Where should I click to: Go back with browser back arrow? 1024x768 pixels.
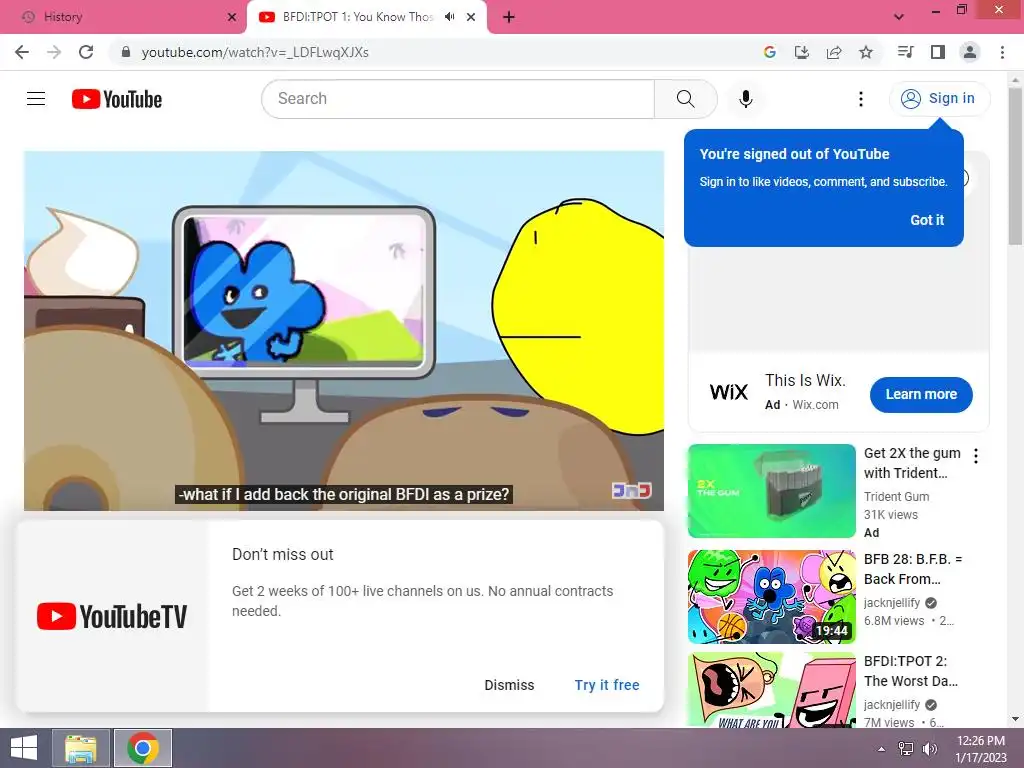pyautogui.click(x=22, y=52)
